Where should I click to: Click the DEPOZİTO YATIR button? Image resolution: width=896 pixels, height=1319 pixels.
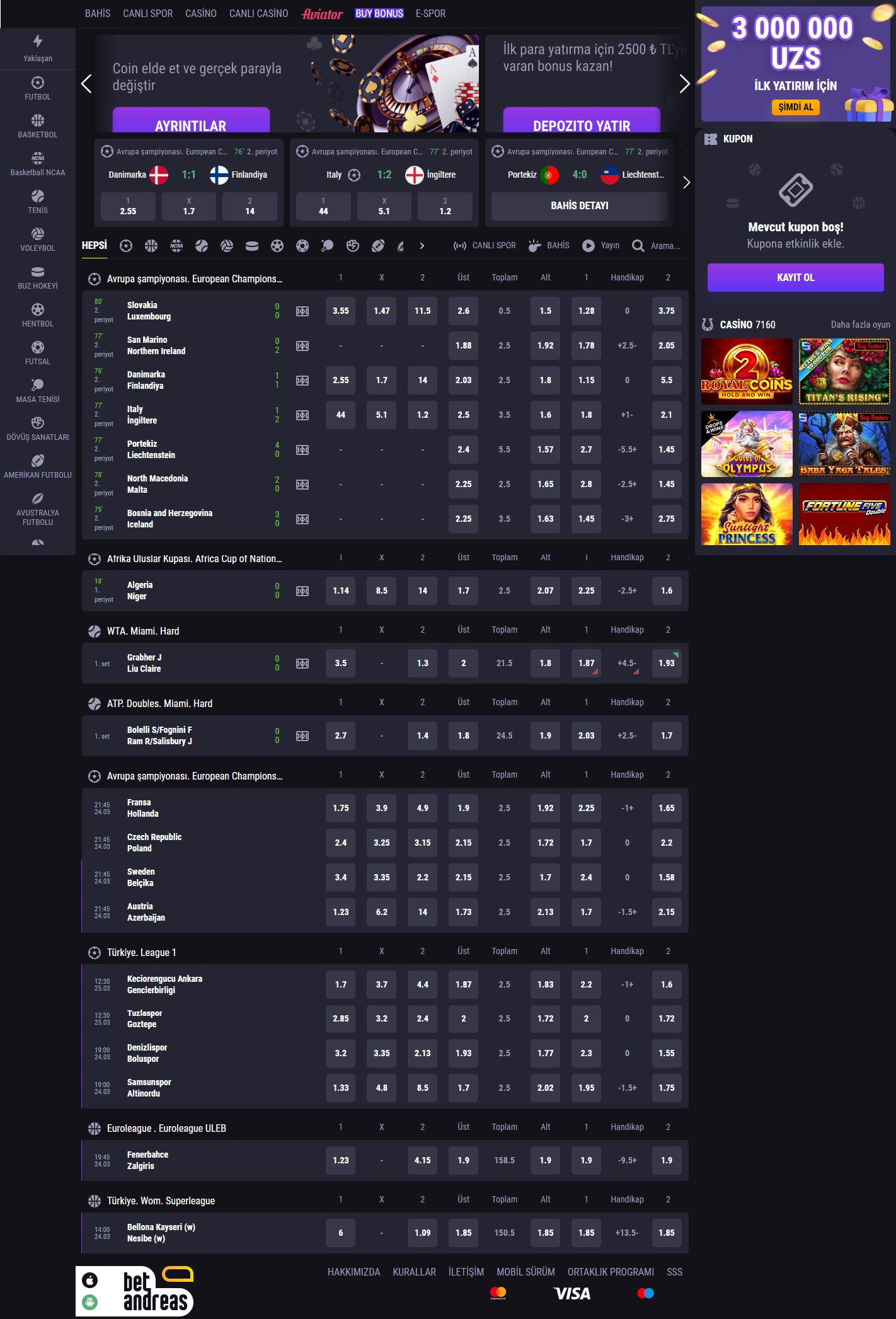(x=582, y=121)
